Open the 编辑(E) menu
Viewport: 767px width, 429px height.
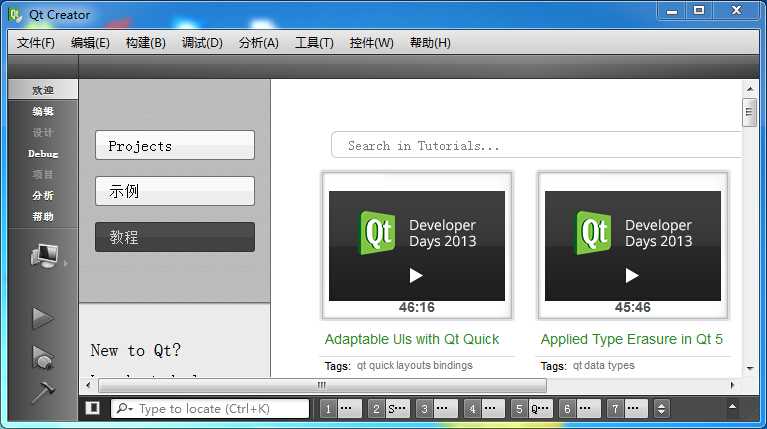coord(90,43)
